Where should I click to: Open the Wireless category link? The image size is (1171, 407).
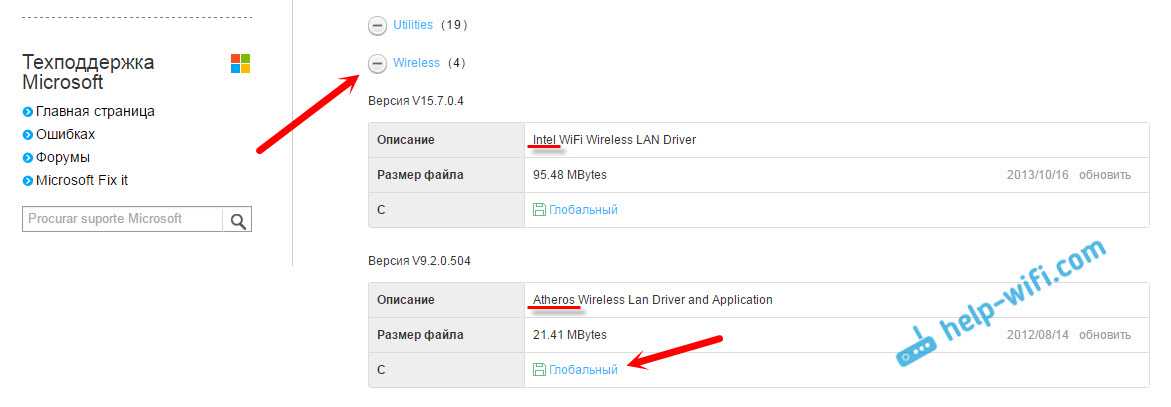pyautogui.click(x=417, y=63)
